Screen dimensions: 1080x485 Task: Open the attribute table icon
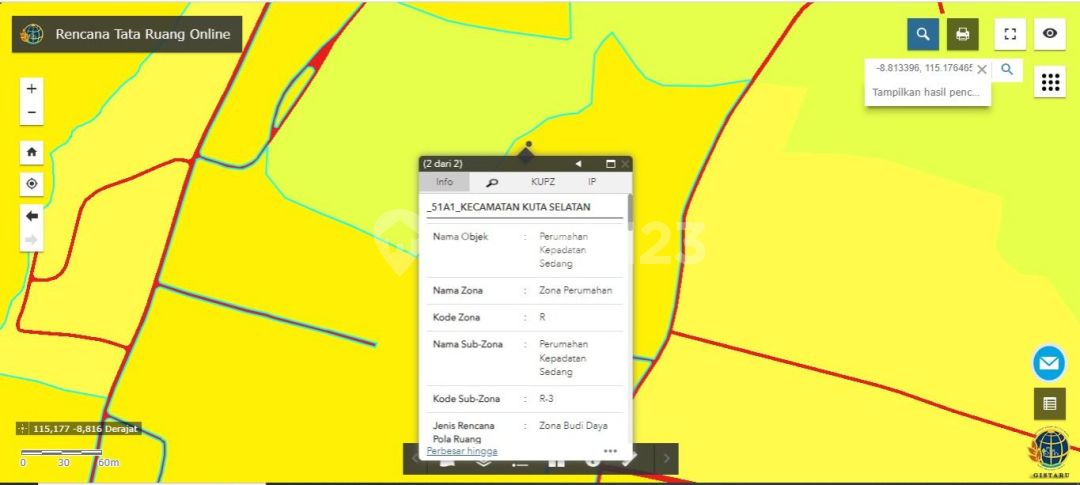coord(1049,404)
